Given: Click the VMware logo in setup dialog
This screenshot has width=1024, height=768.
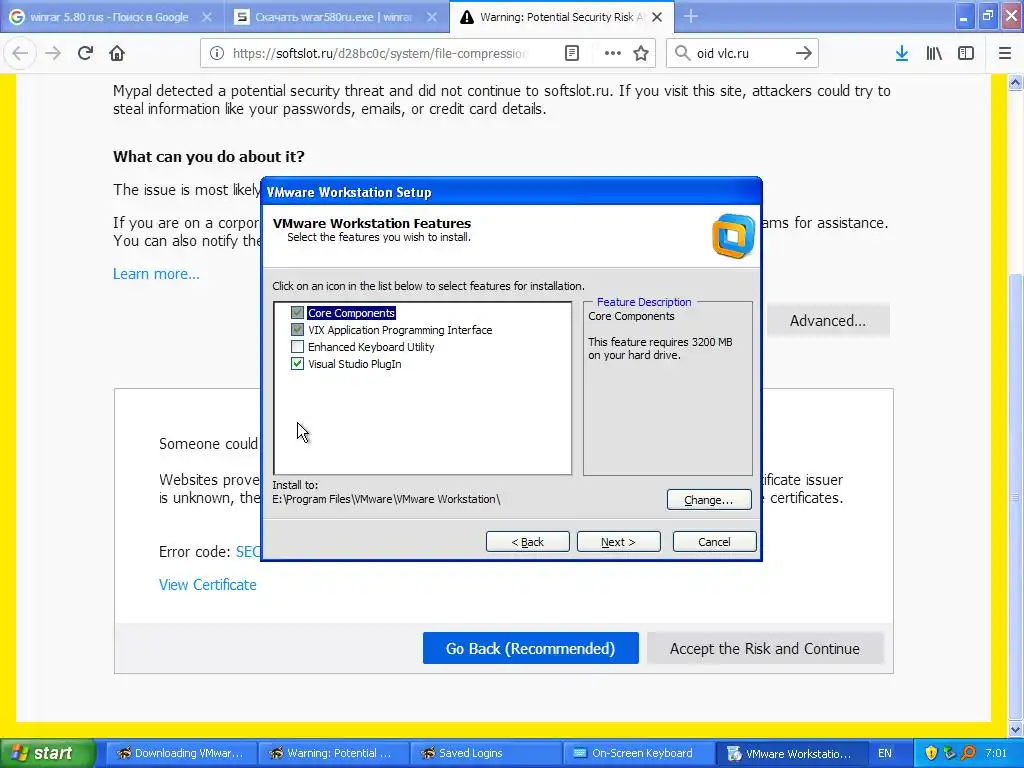Looking at the screenshot, I should tap(733, 236).
